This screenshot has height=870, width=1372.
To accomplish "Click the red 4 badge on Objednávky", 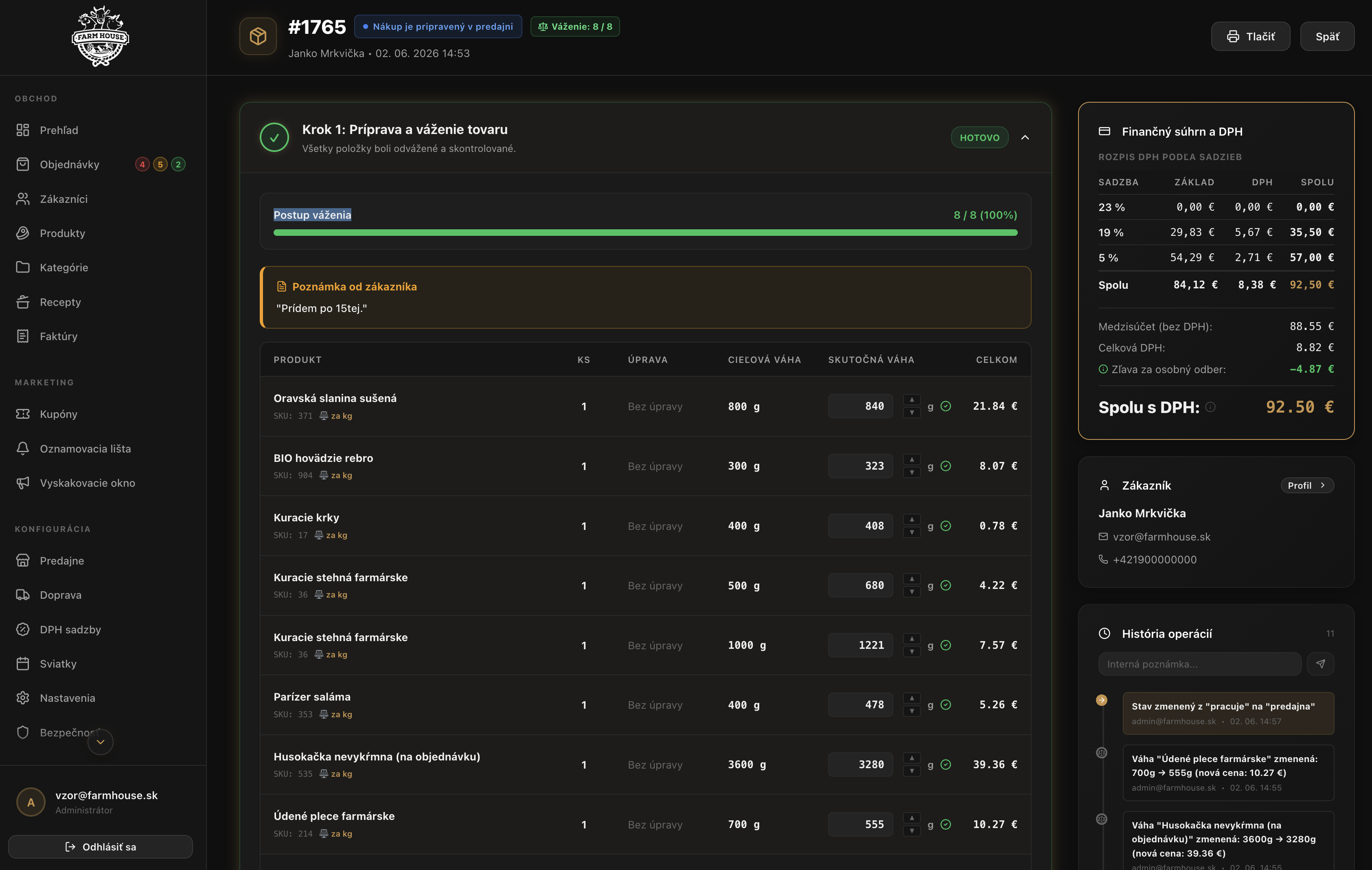I will pos(142,164).
